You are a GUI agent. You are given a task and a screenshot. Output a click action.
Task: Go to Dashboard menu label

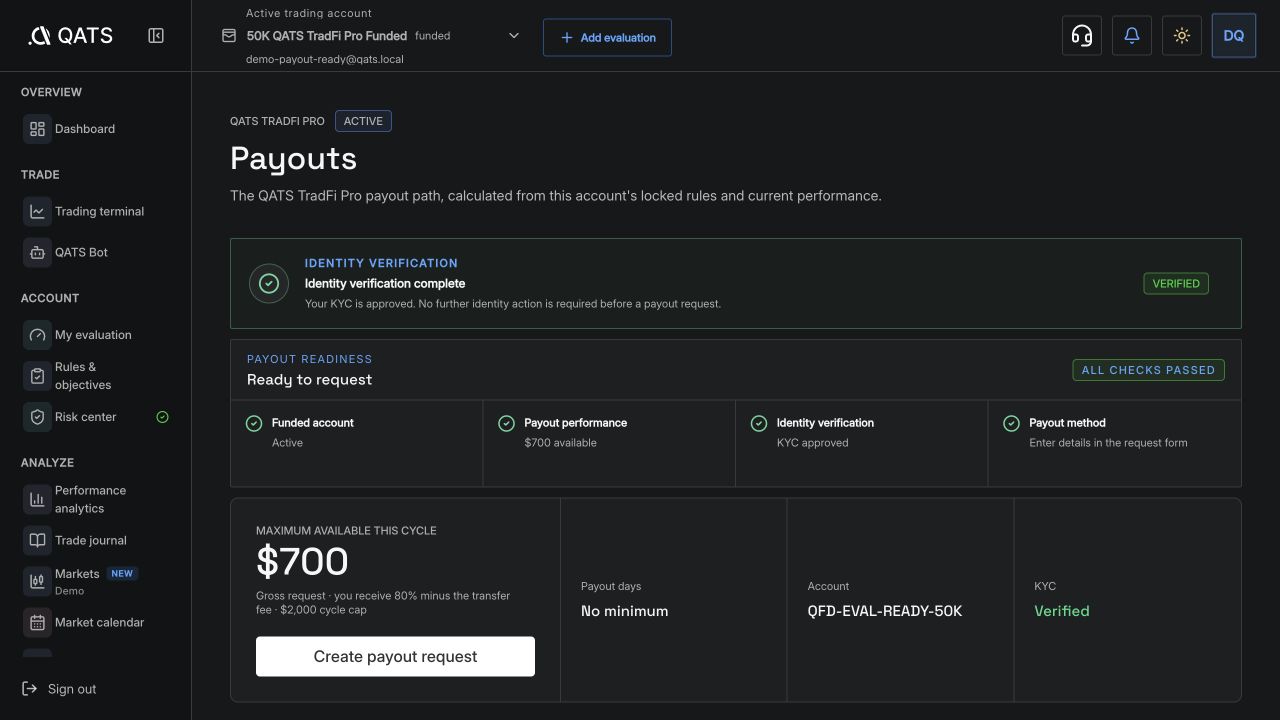tap(85, 129)
